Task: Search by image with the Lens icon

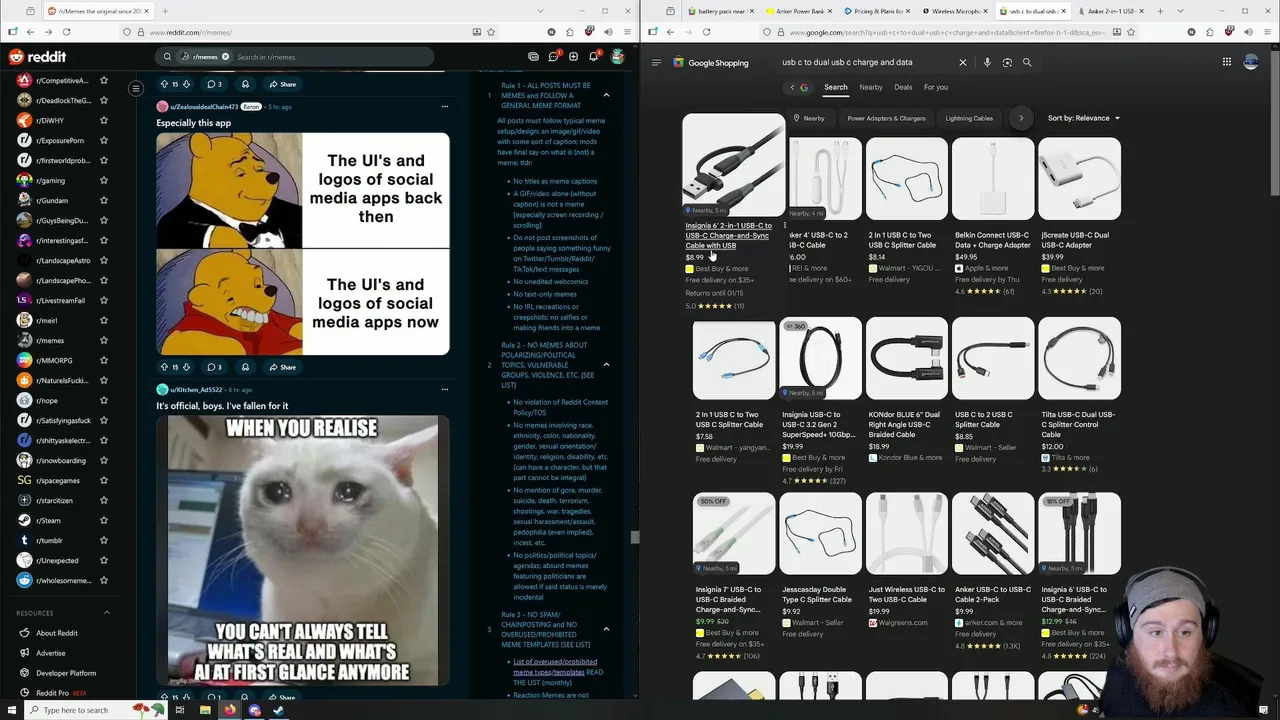Action: 1007,62
